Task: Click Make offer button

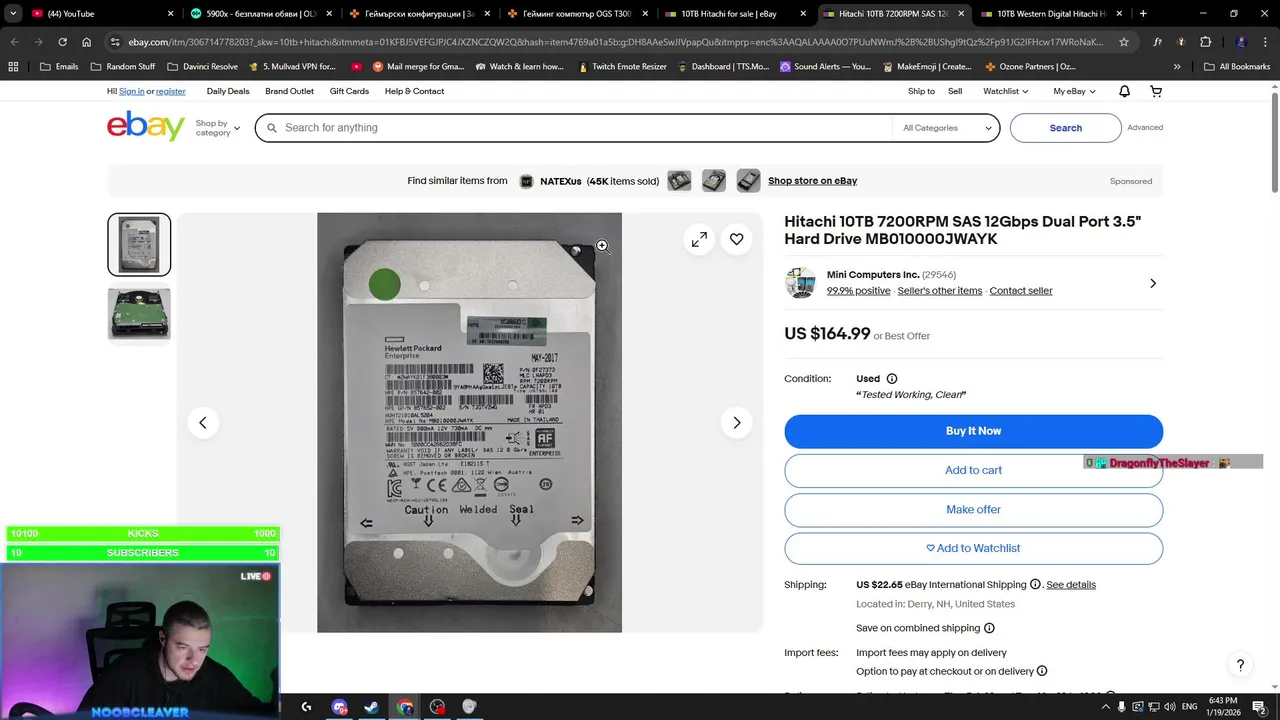Action: click(973, 509)
